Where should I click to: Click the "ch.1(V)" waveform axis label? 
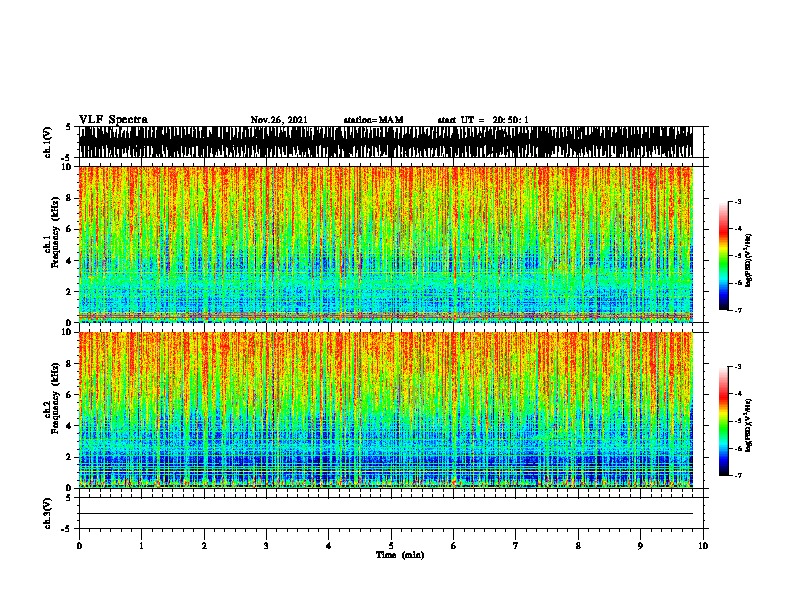[47, 142]
